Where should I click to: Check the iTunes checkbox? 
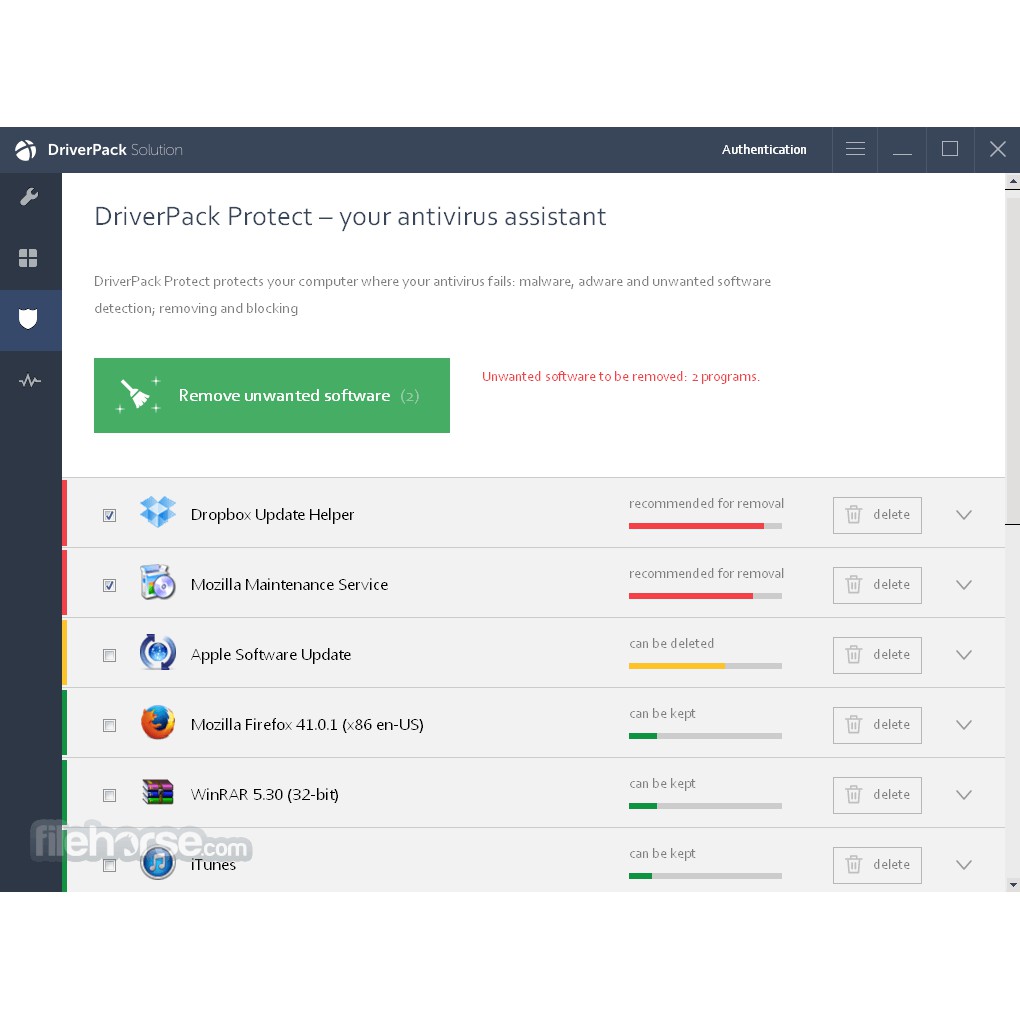pos(109,865)
